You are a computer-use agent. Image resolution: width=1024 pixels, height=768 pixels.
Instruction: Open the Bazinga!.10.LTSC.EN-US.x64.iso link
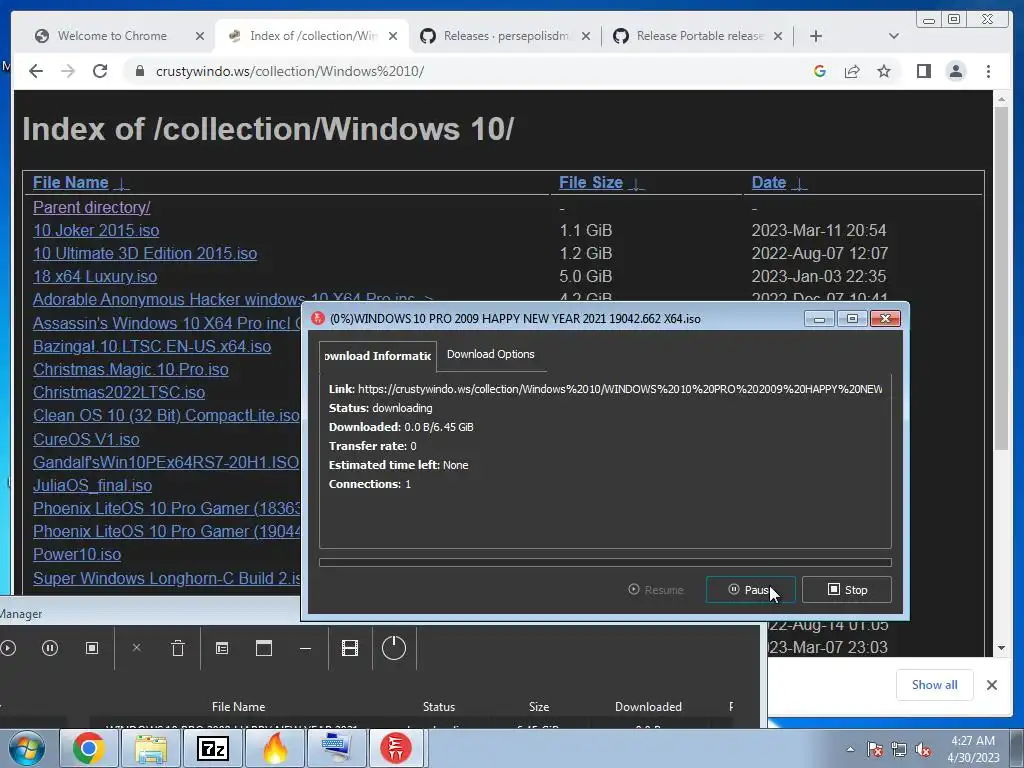[x=152, y=346]
